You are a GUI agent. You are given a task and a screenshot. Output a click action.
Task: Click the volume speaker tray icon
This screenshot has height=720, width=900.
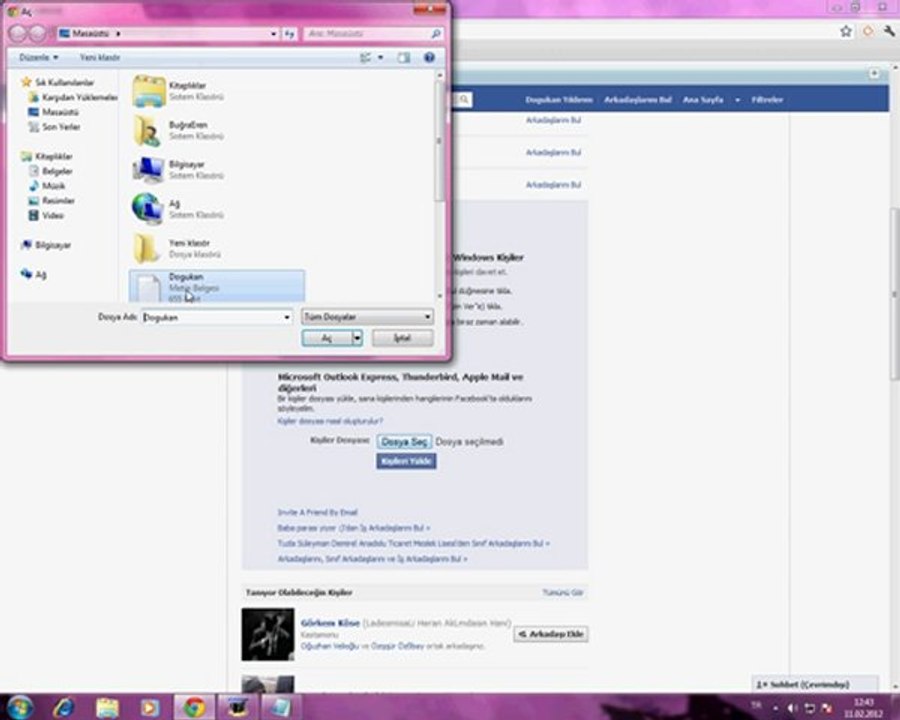pos(793,708)
